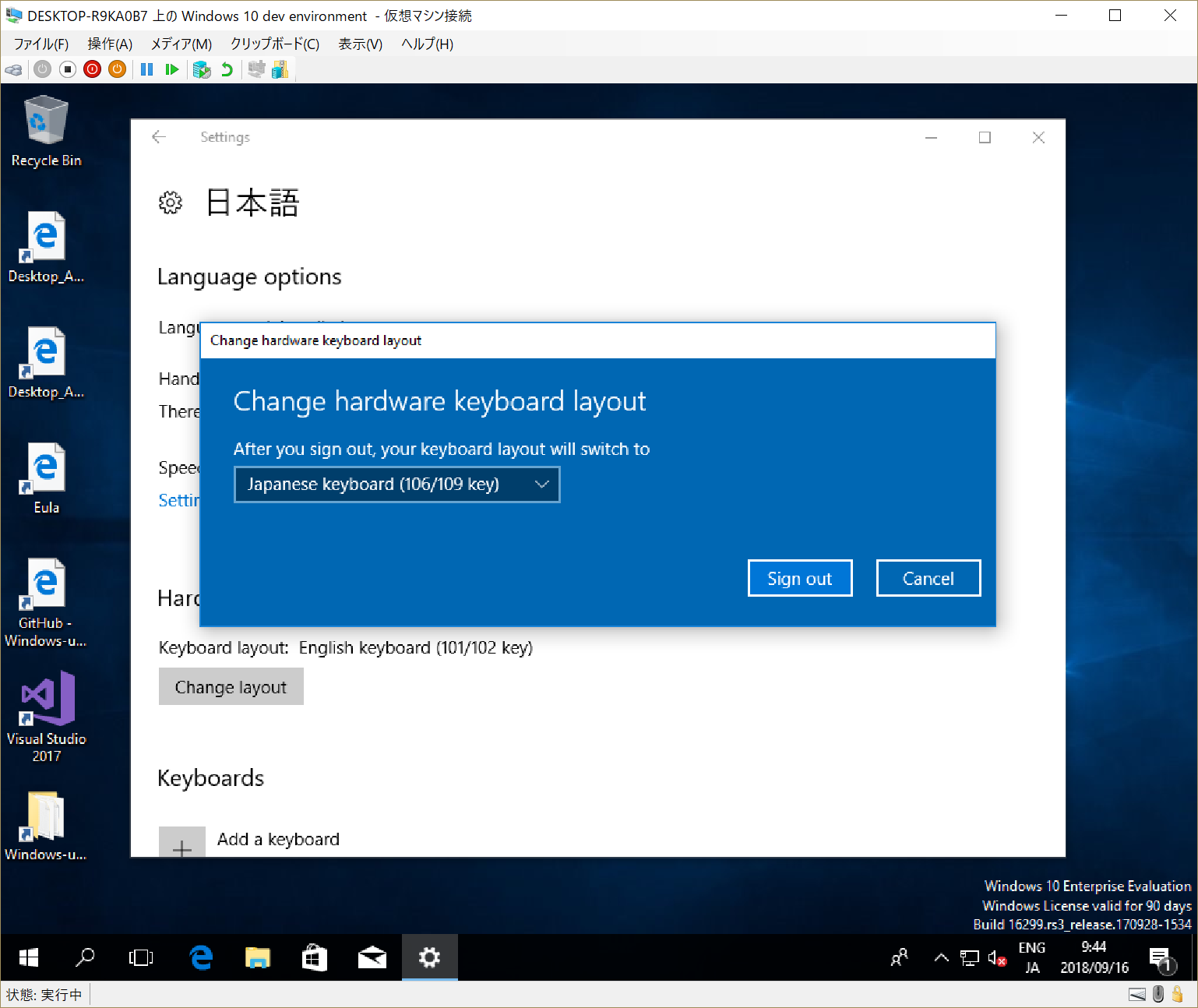
Task: Open the クリップボード(C) menu
Action: pyautogui.click(x=274, y=44)
